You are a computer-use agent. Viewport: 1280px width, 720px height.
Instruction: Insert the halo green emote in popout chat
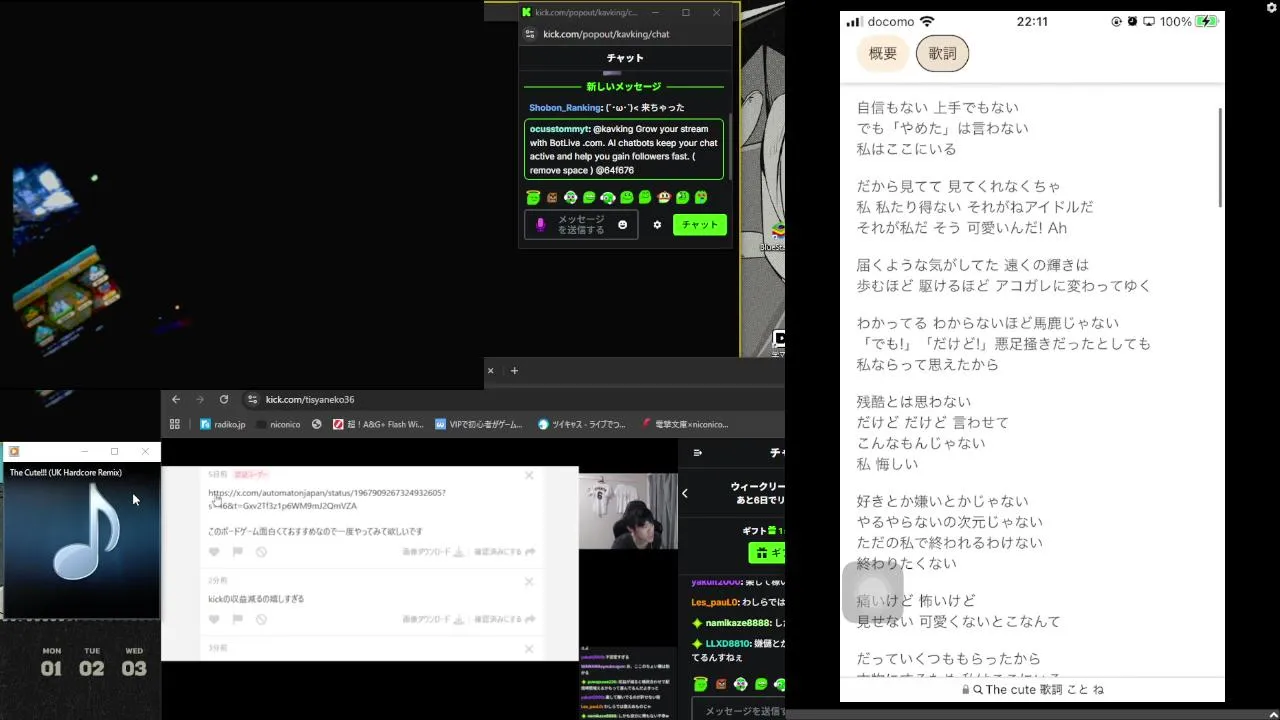tap(533, 198)
